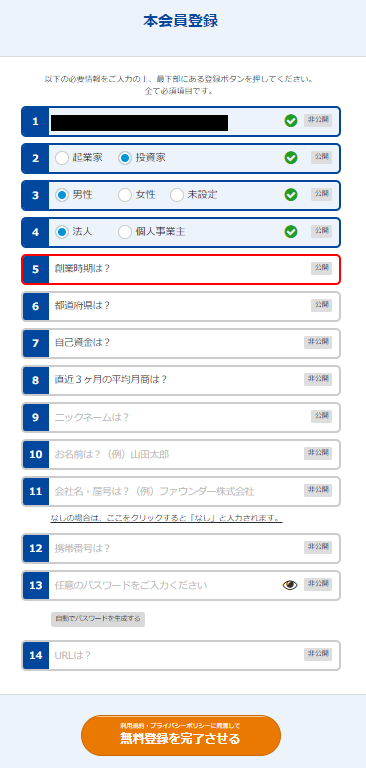Toggle password visibility eye icon
366x768 pixels.
pyautogui.click(x=290, y=585)
